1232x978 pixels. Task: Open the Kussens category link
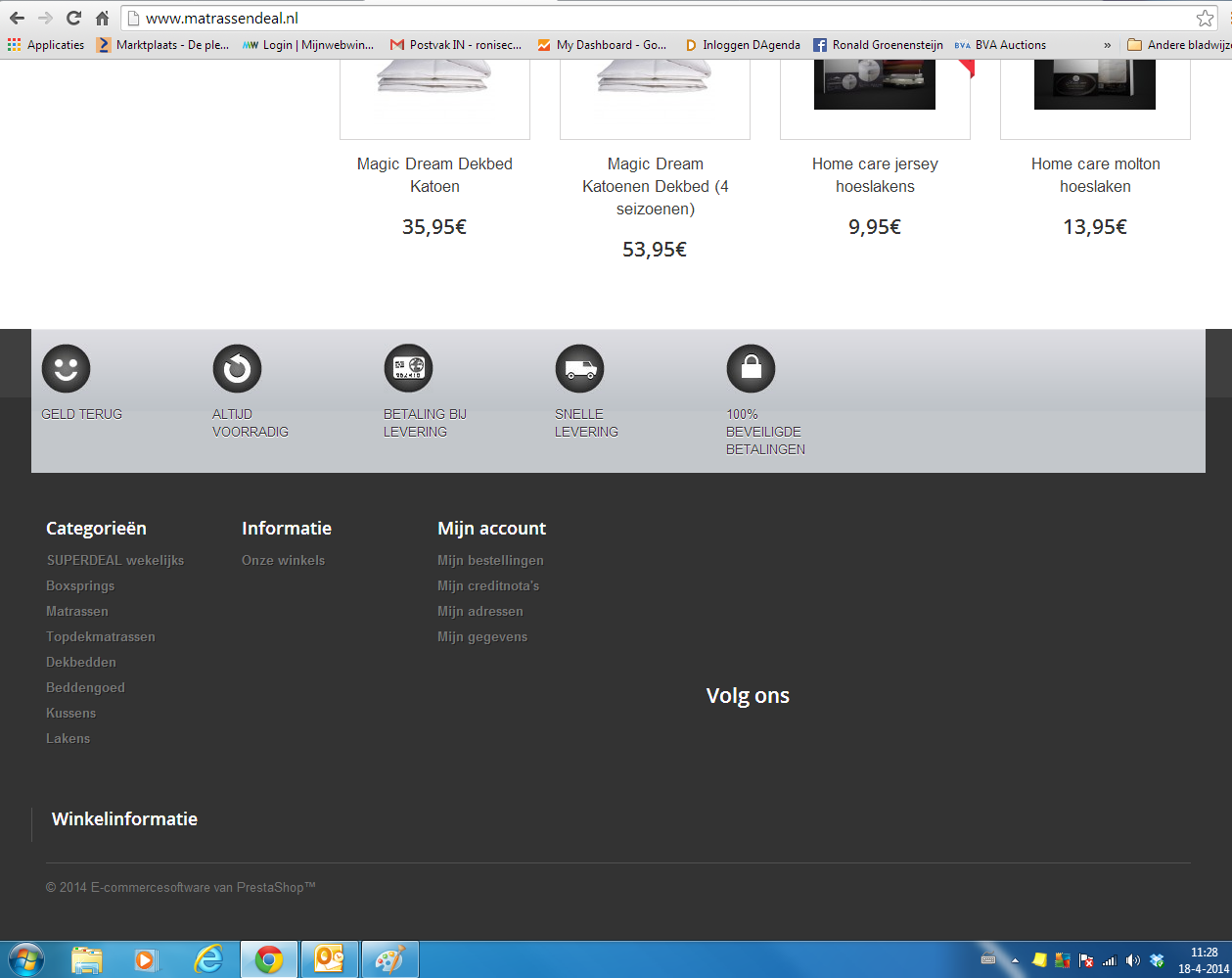[71, 713]
